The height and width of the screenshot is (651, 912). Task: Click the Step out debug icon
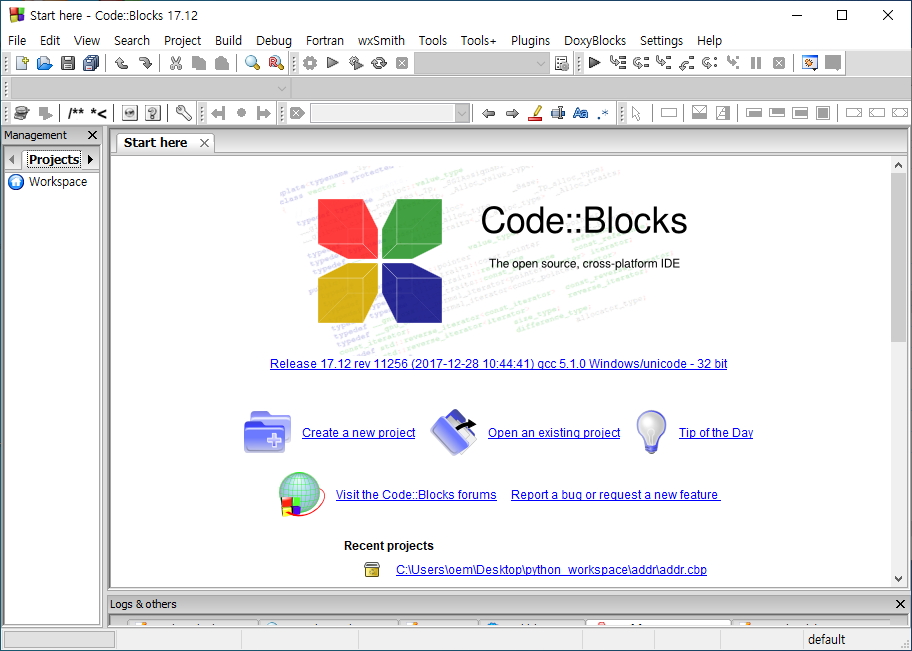click(x=686, y=63)
